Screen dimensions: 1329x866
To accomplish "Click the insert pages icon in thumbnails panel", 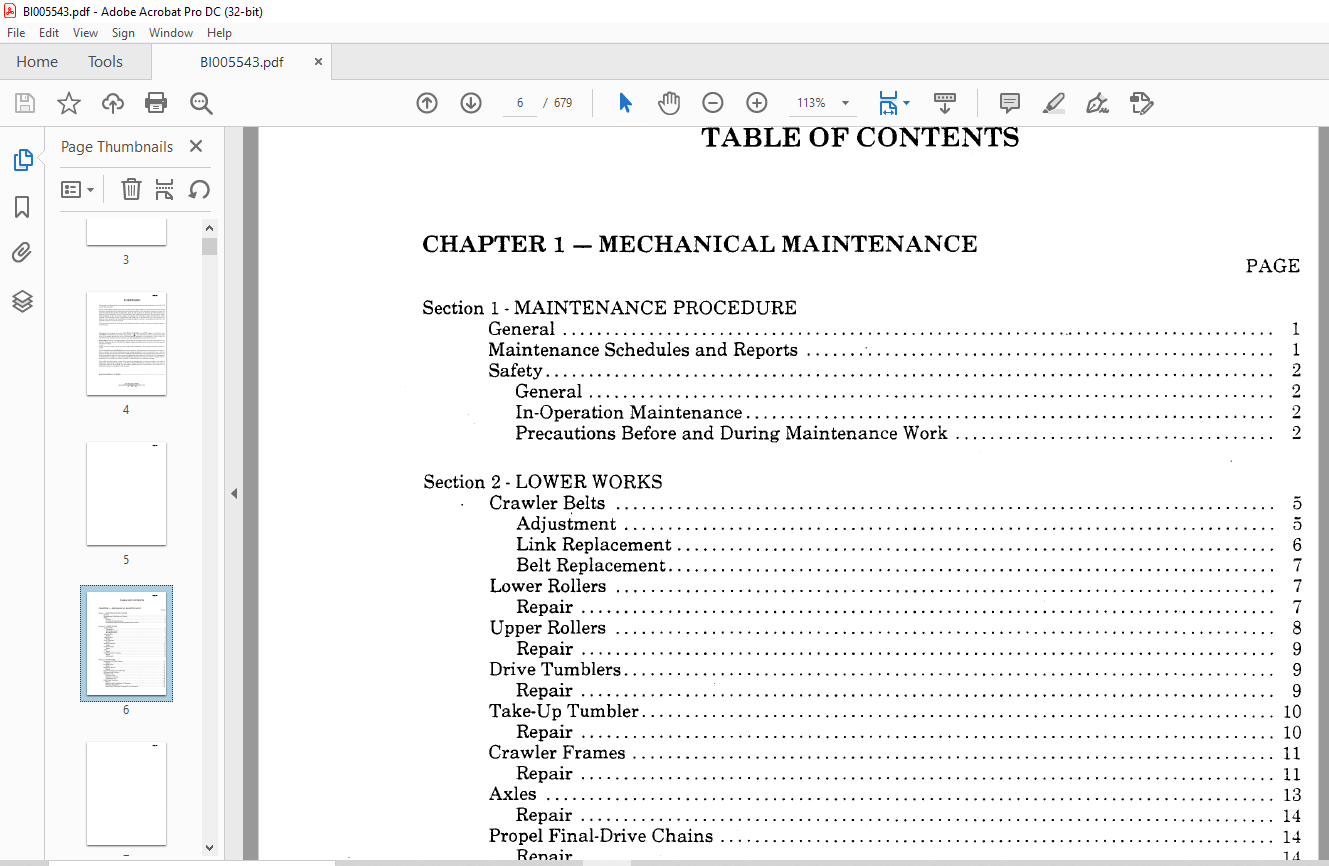I will coord(165,189).
